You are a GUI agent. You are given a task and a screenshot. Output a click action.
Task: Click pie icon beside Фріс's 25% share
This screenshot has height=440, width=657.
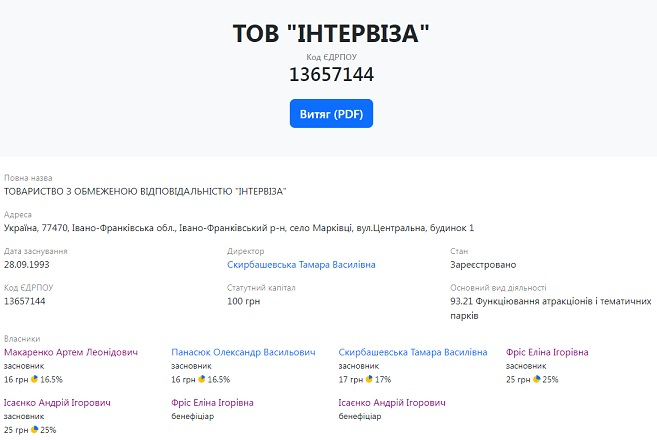pyautogui.click(x=537, y=380)
